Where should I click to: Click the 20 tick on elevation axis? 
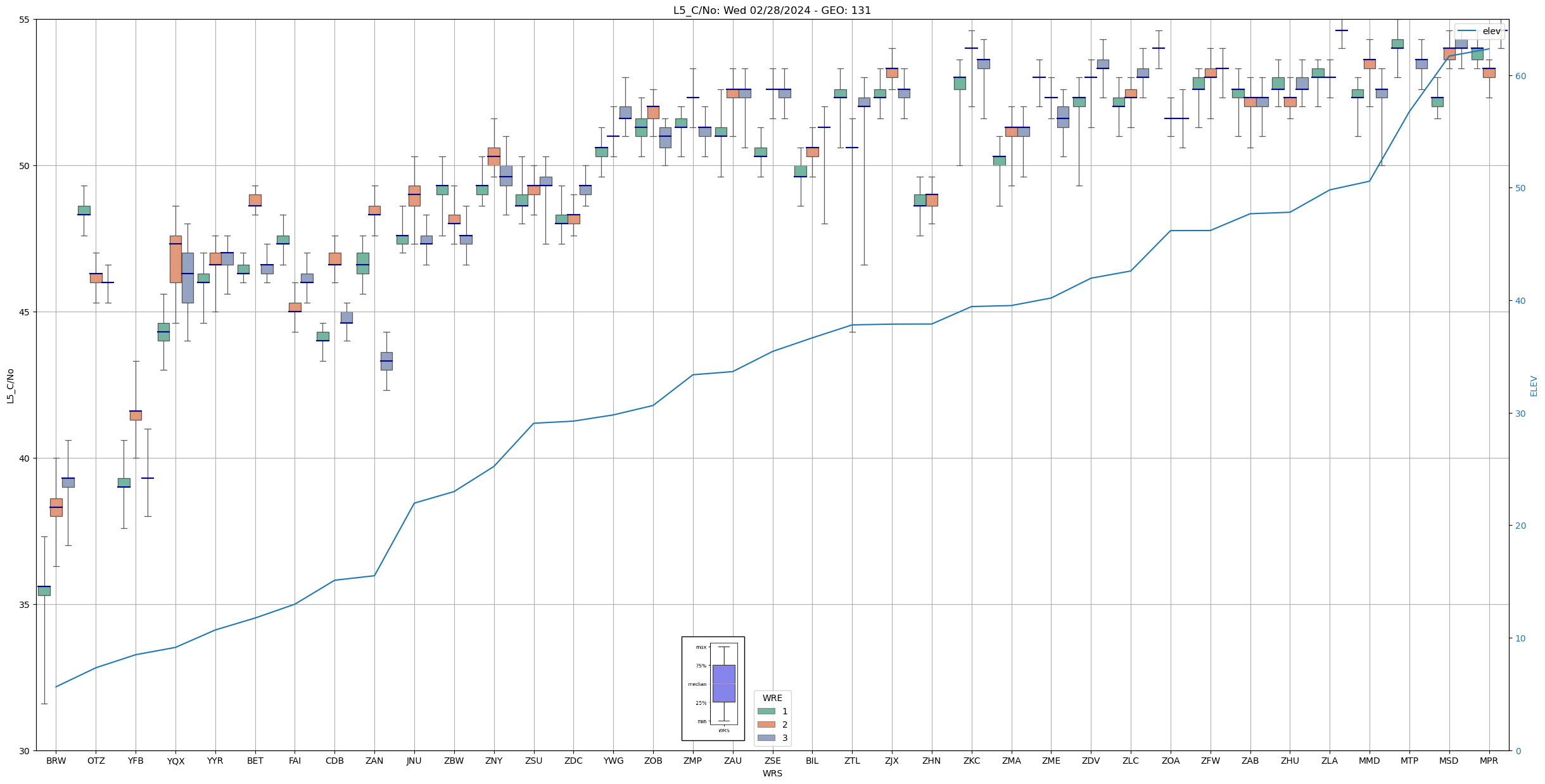coord(1520,526)
